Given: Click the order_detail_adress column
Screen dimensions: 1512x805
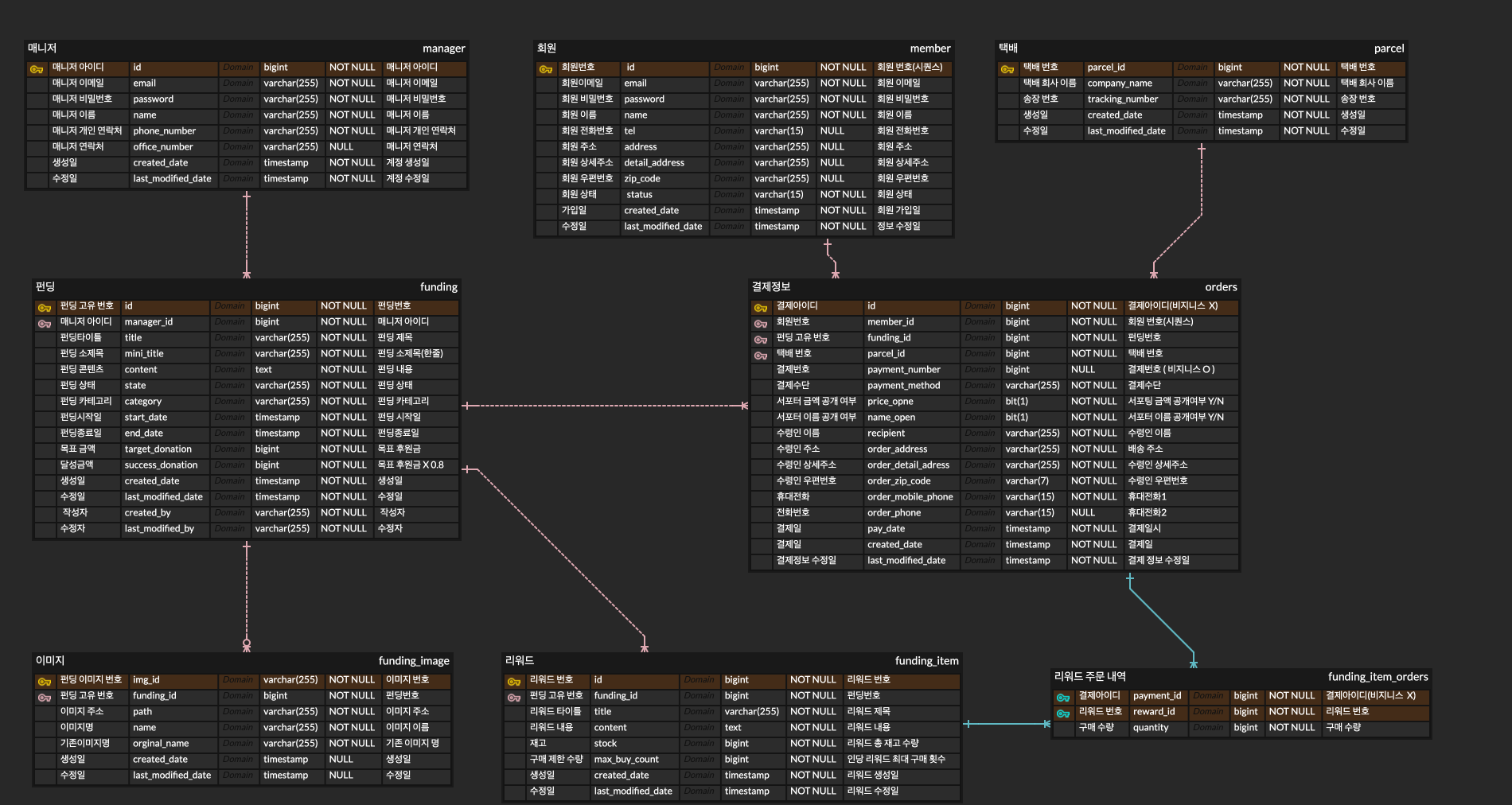Looking at the screenshot, I should (908, 465).
